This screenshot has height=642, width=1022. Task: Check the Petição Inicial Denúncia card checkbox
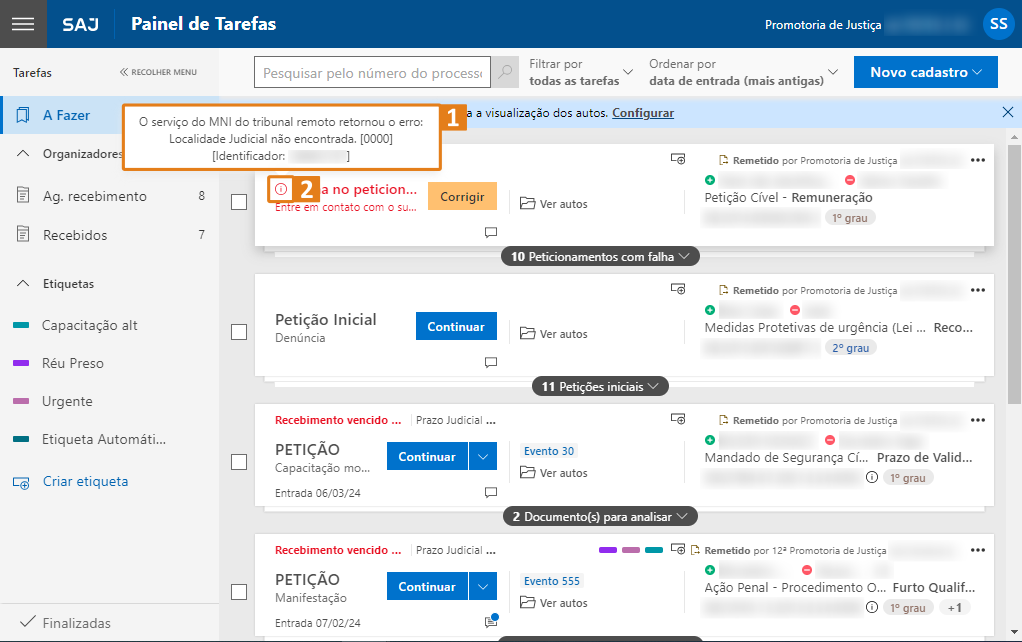coord(239,332)
